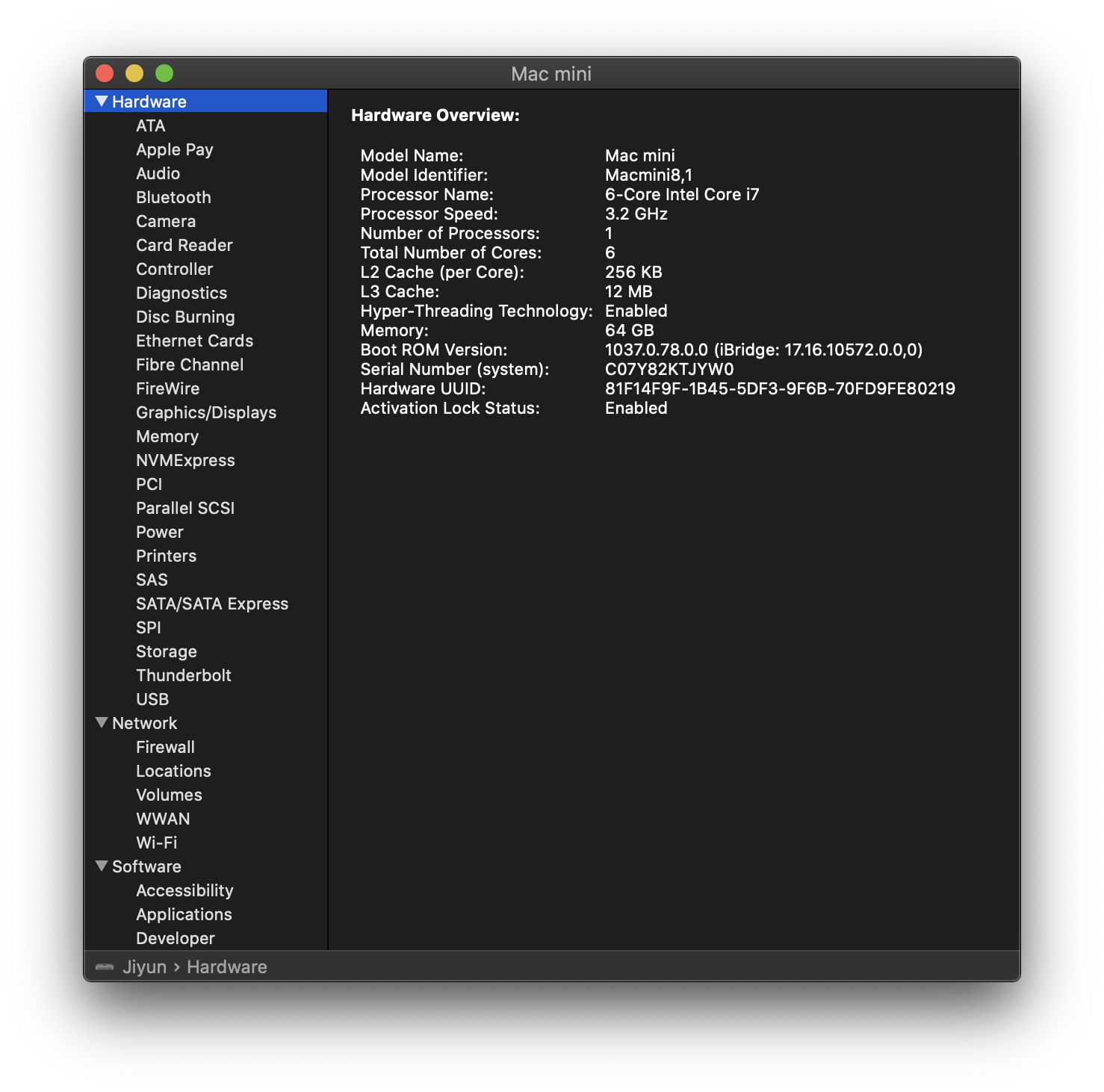Click the Mac mini icon in path bar

point(105,967)
